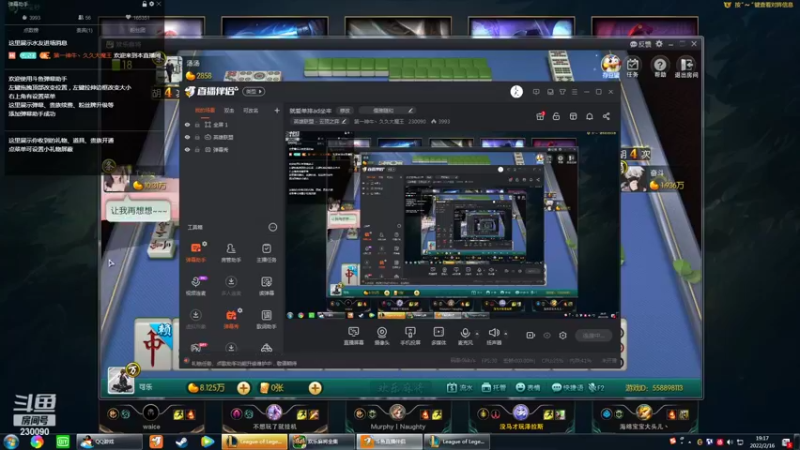Hide the 全屏 1 source with eye icon
This screenshot has width=800, height=450.
(x=187, y=124)
